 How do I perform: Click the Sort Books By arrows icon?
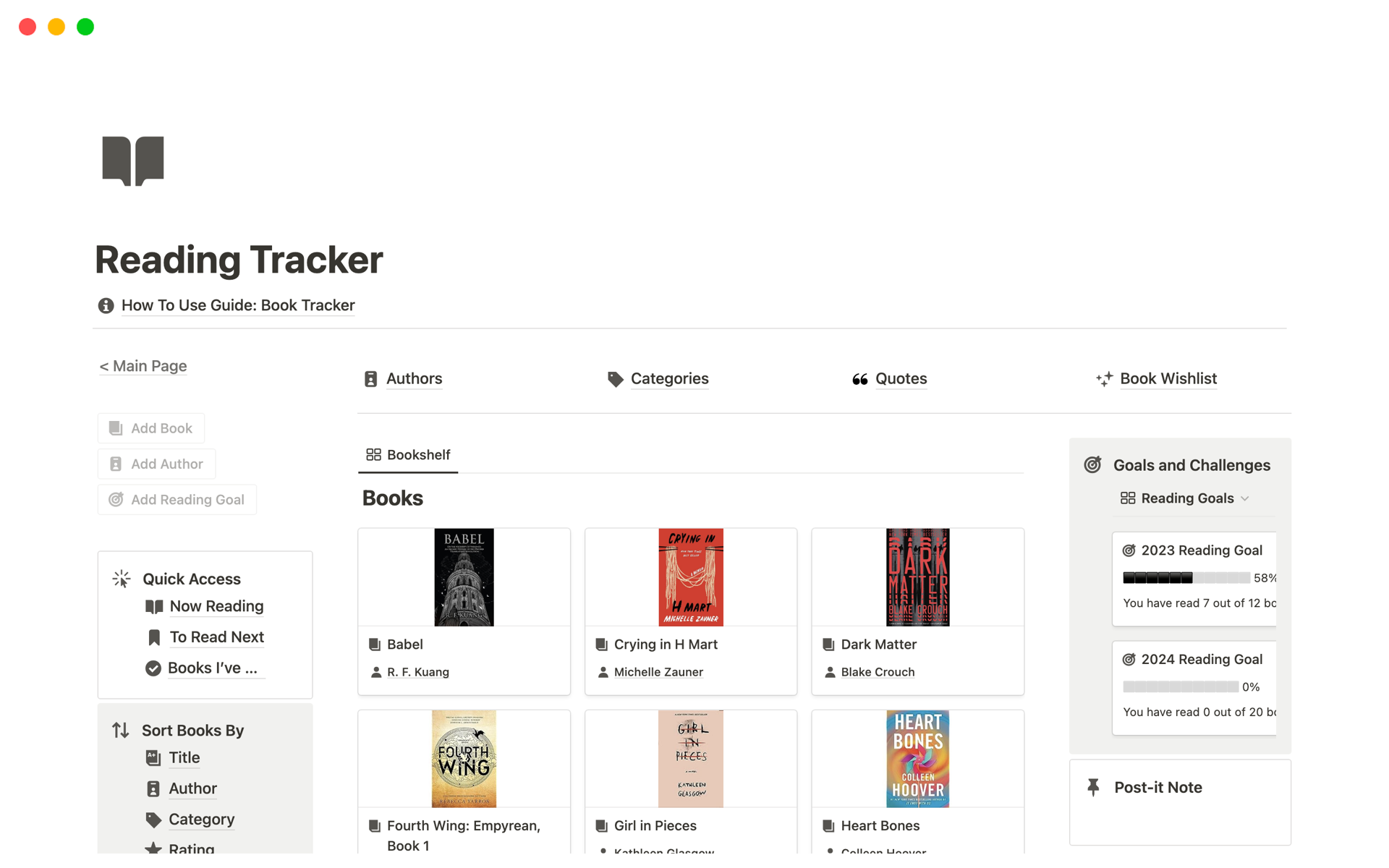[121, 731]
